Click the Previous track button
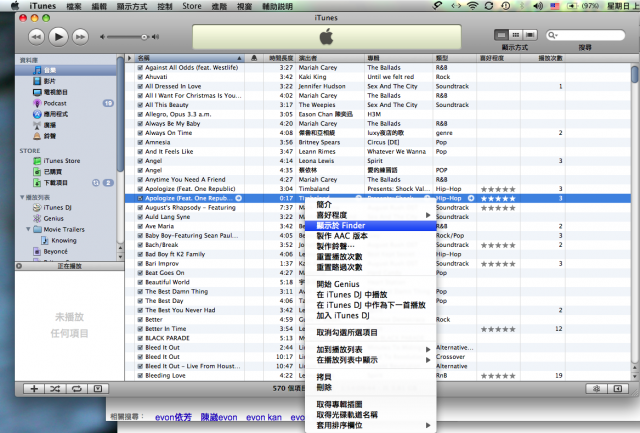The height and width of the screenshot is (433, 640). tap(36, 37)
